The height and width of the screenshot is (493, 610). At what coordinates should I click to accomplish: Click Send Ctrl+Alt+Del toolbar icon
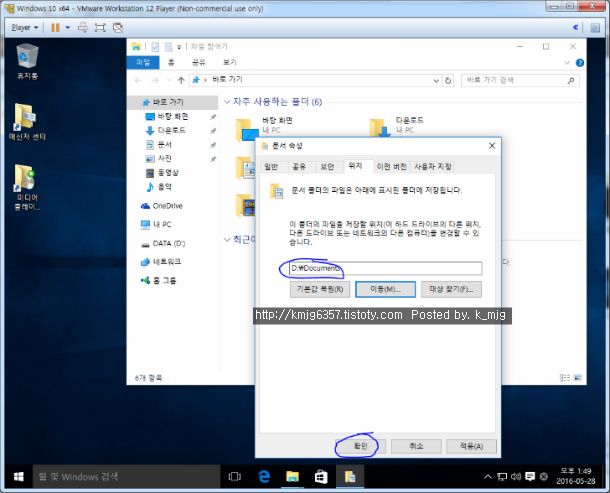[x=82, y=28]
